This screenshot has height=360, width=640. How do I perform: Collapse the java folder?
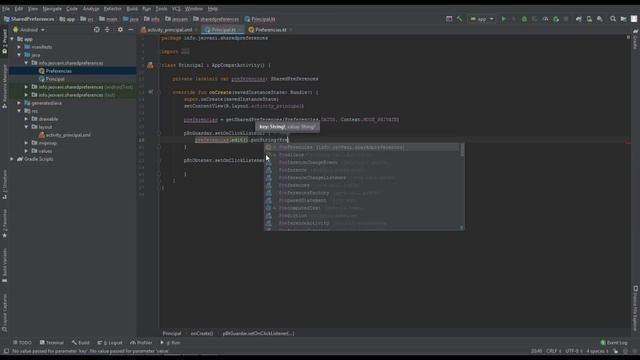19,55
